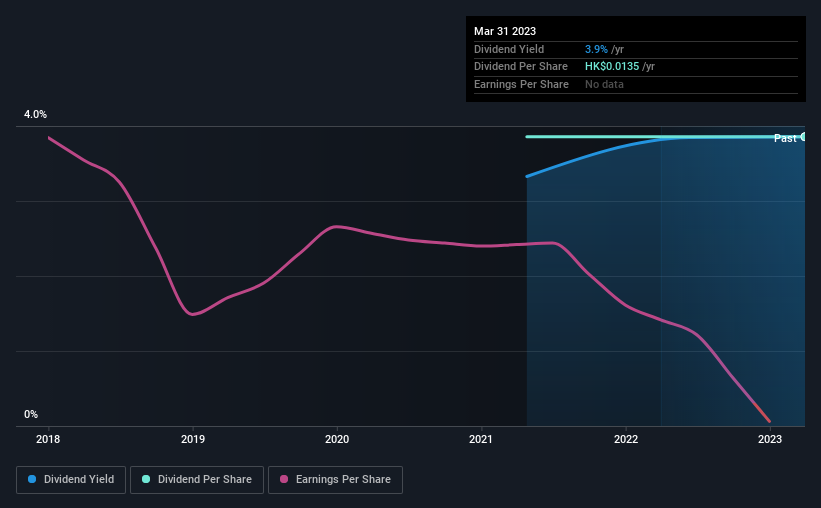This screenshot has width=821, height=508.
Task: Toggle the Dividend Per Share legend button
Action: pyautogui.click(x=197, y=480)
